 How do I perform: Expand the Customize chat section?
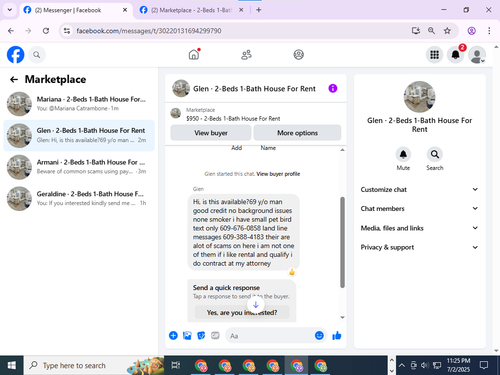click(419, 189)
